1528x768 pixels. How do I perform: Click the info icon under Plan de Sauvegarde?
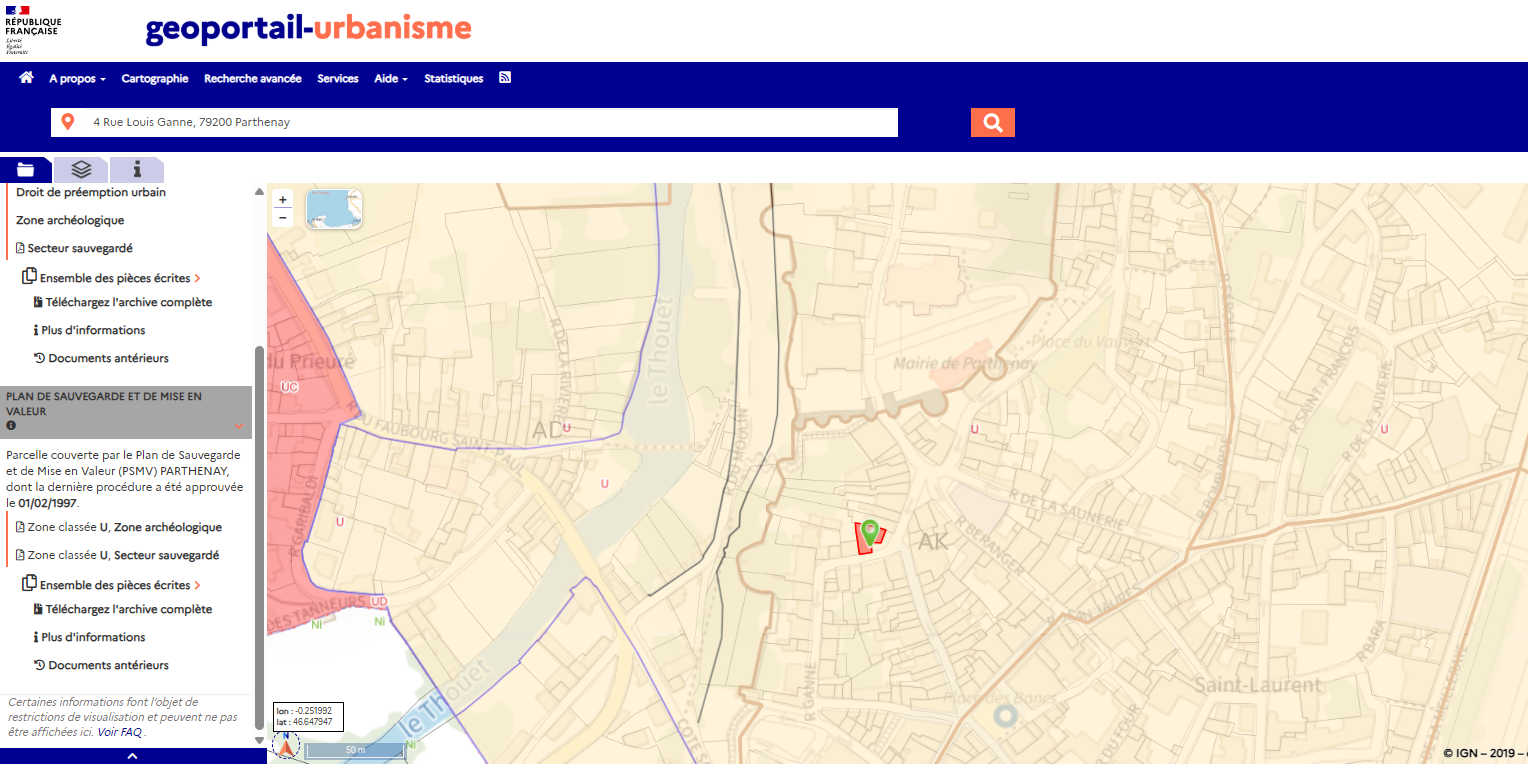coord(11,426)
